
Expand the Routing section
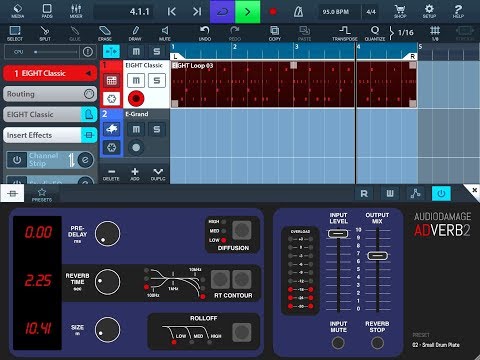point(50,94)
